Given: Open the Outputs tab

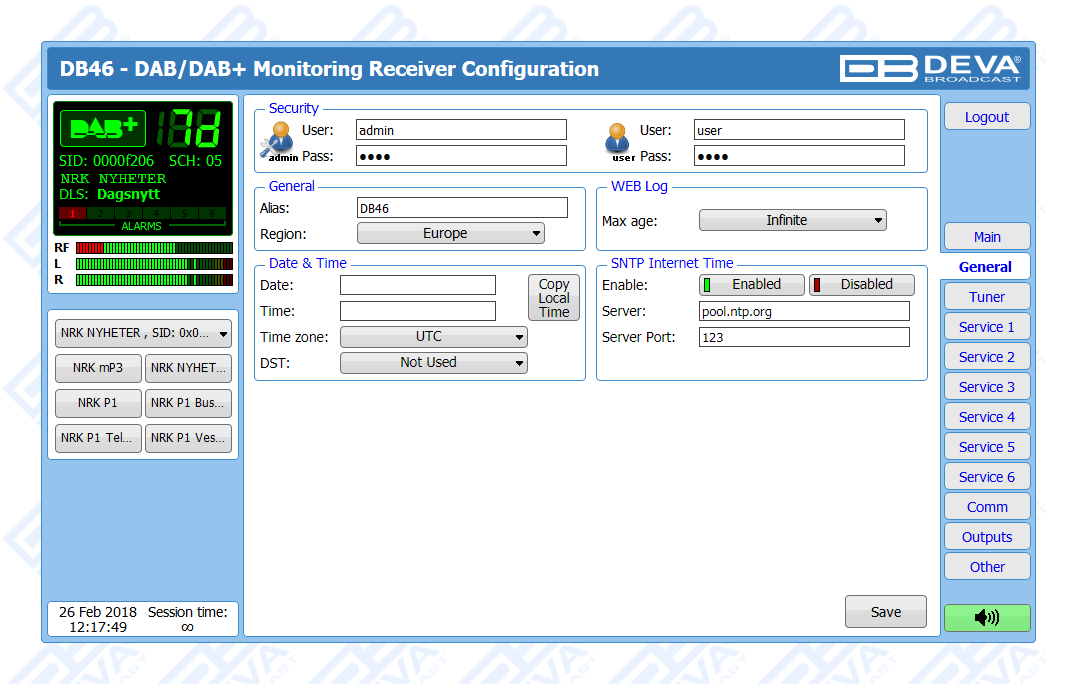Looking at the screenshot, I should 986,537.
